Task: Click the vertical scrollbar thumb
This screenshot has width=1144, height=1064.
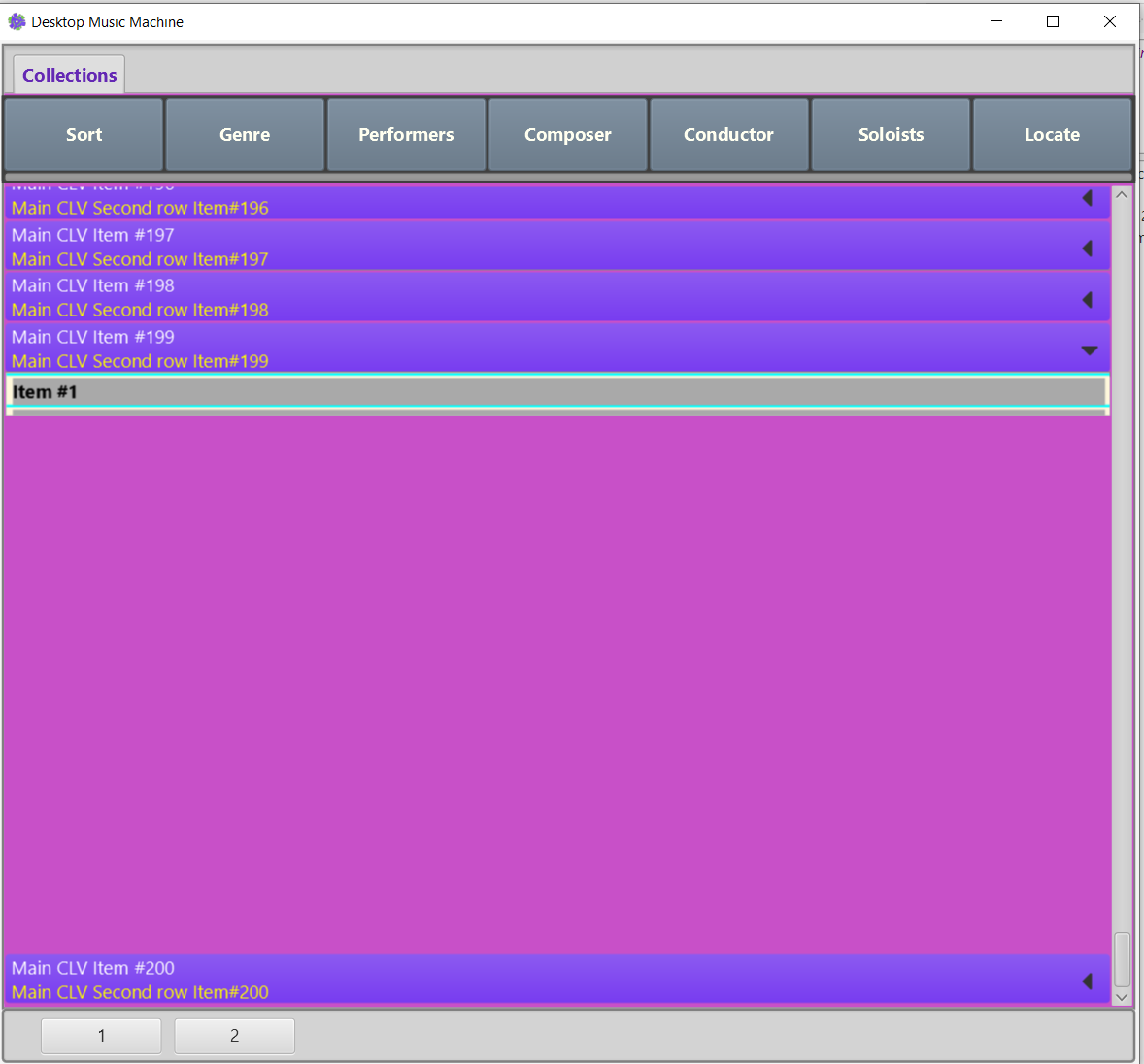Action: (x=1122, y=959)
